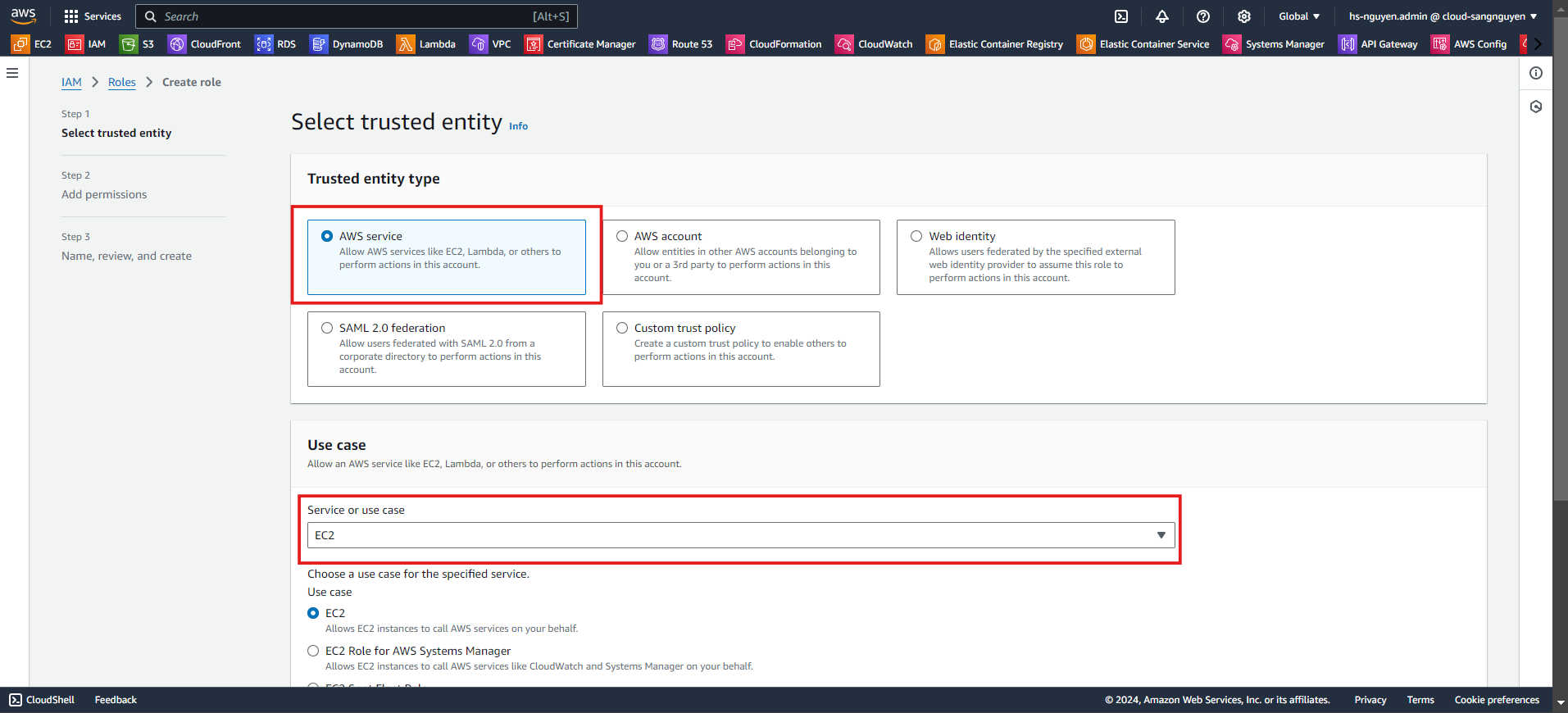The image size is (1568, 713).
Task: Go to Roles in the breadcrumb
Action: tap(122, 82)
